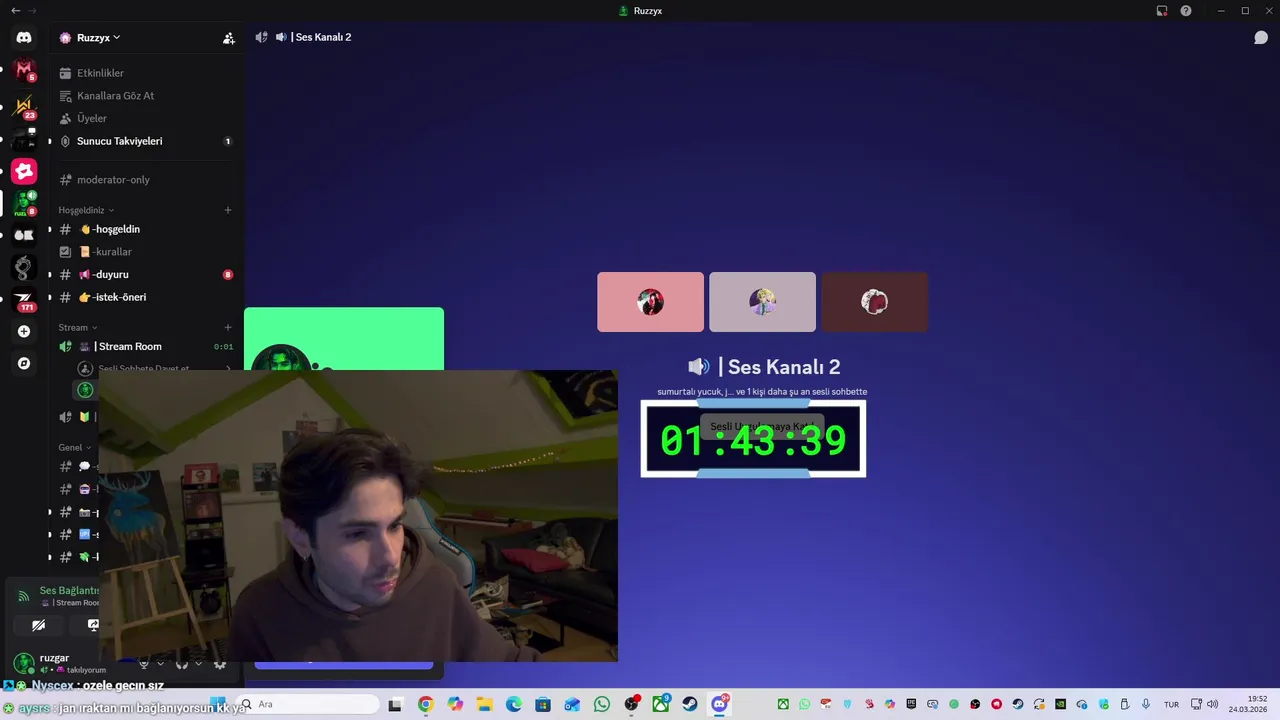Turn on camera in voice panel

pyautogui.click(x=38, y=625)
